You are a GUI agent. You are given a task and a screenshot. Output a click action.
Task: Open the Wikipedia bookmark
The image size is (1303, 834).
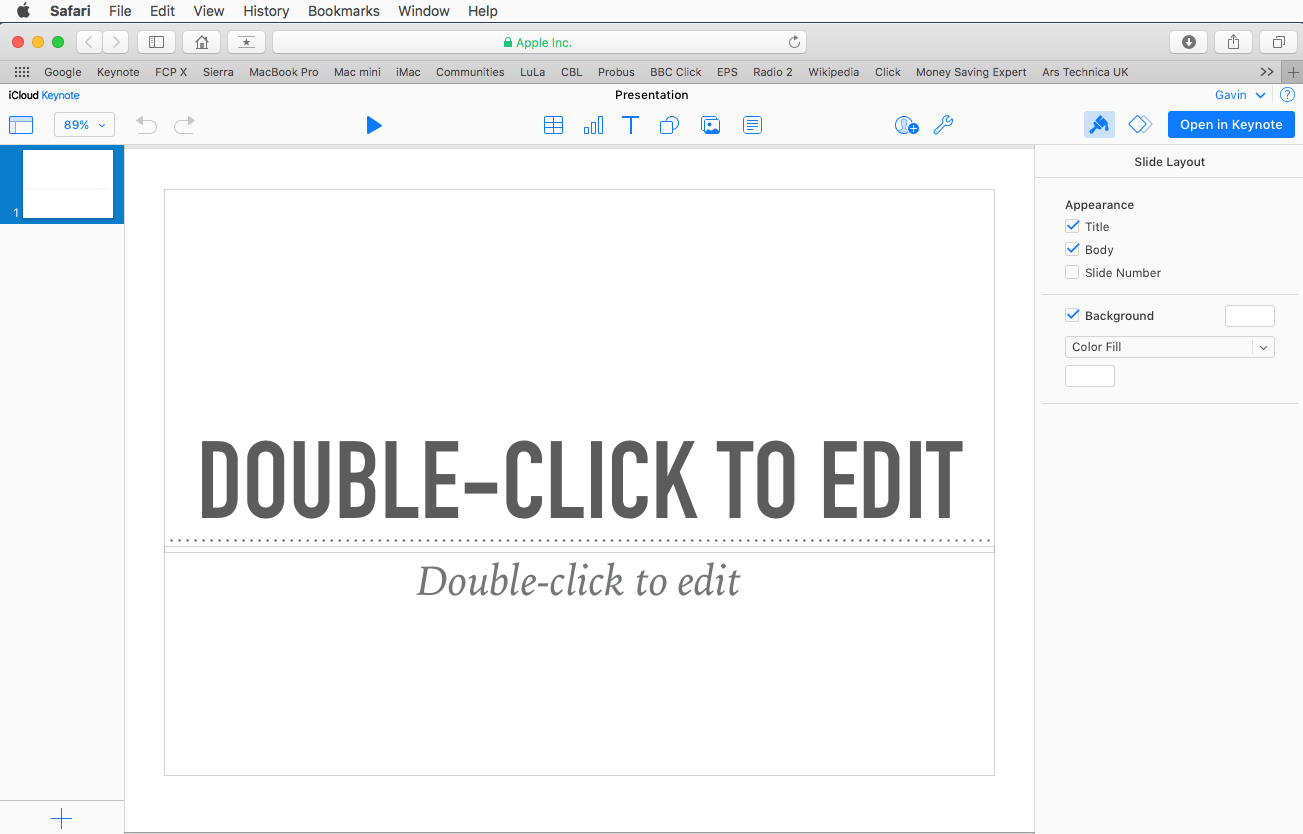(x=834, y=72)
